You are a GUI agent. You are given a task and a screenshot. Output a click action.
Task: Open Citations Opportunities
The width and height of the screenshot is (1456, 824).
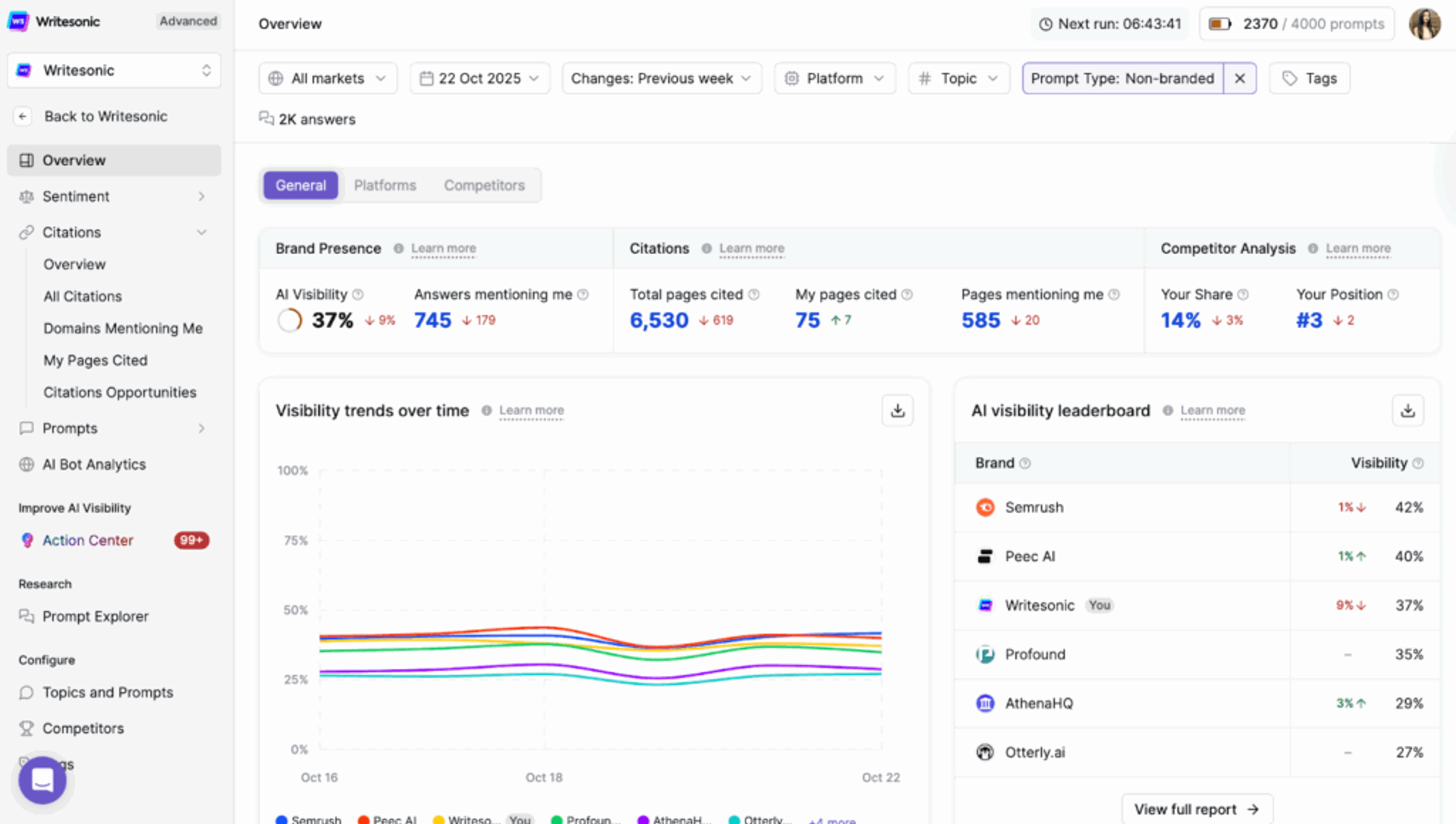pos(120,392)
